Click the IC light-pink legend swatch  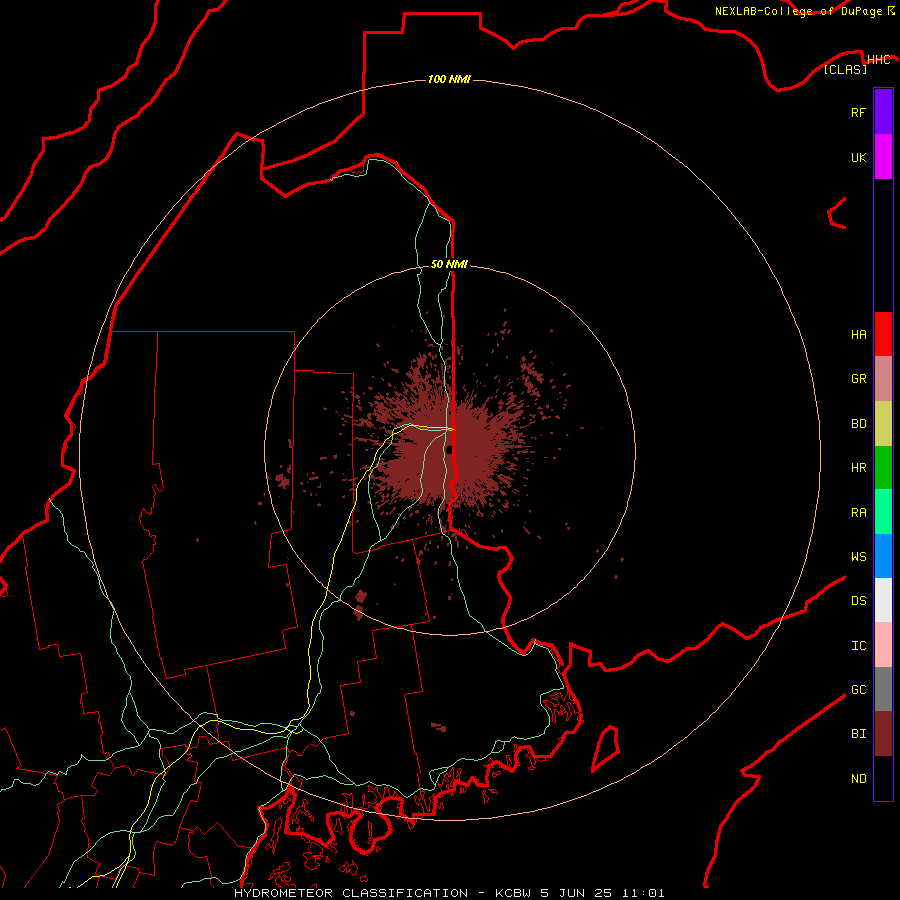[883, 645]
